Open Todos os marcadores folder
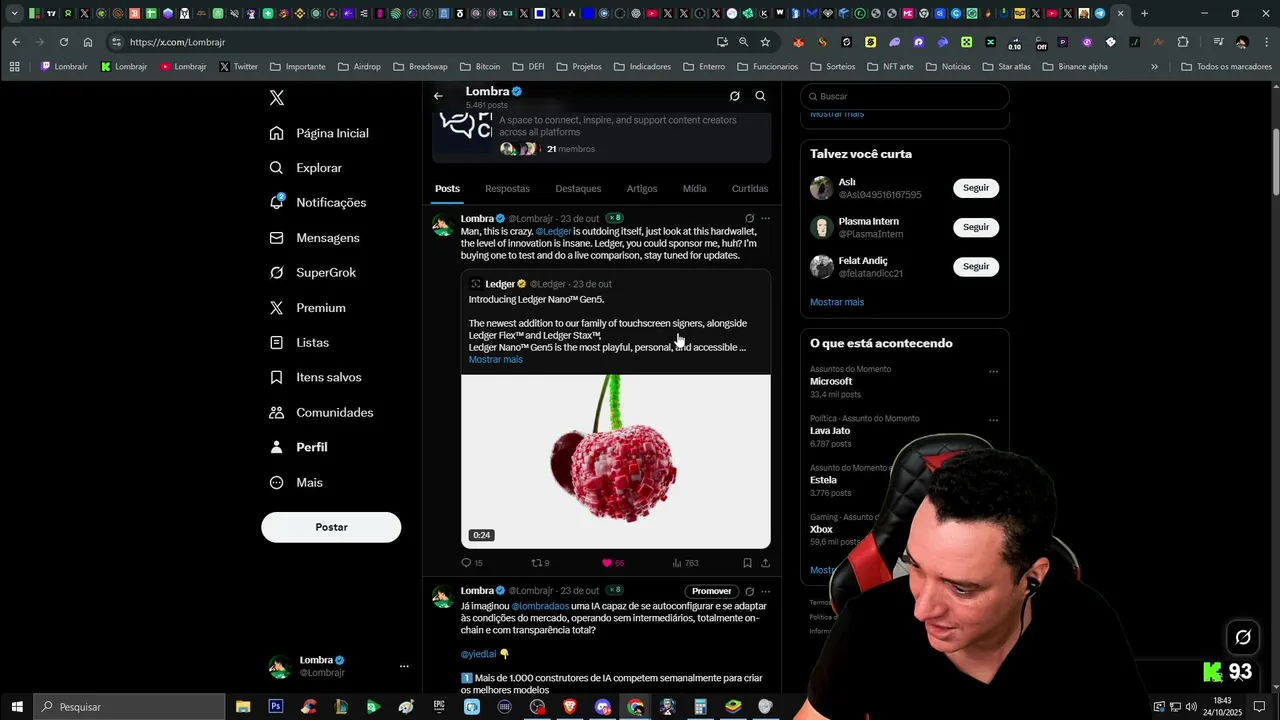1280x720 pixels. point(1226,67)
